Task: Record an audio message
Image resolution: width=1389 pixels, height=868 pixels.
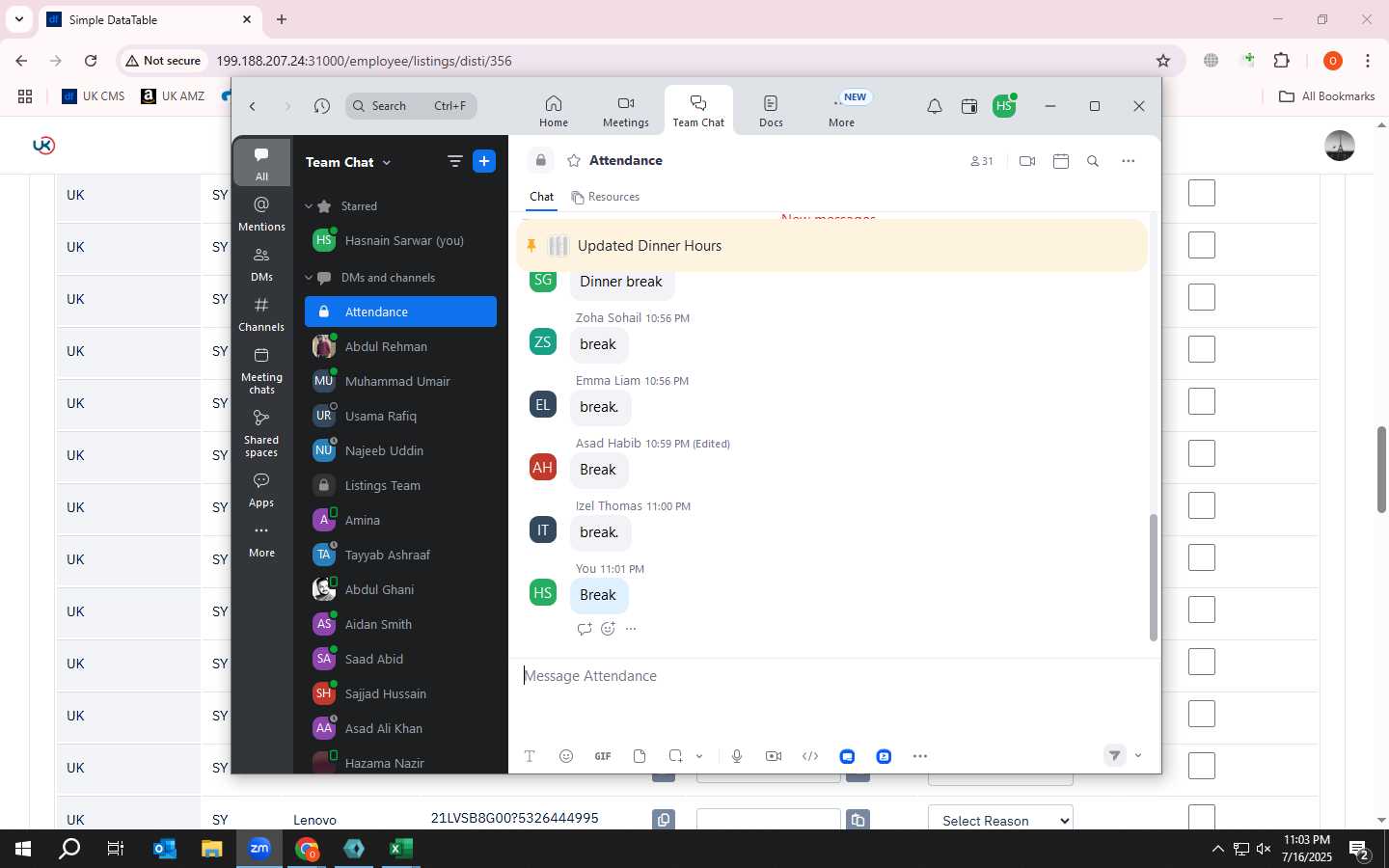Action: pos(737,756)
